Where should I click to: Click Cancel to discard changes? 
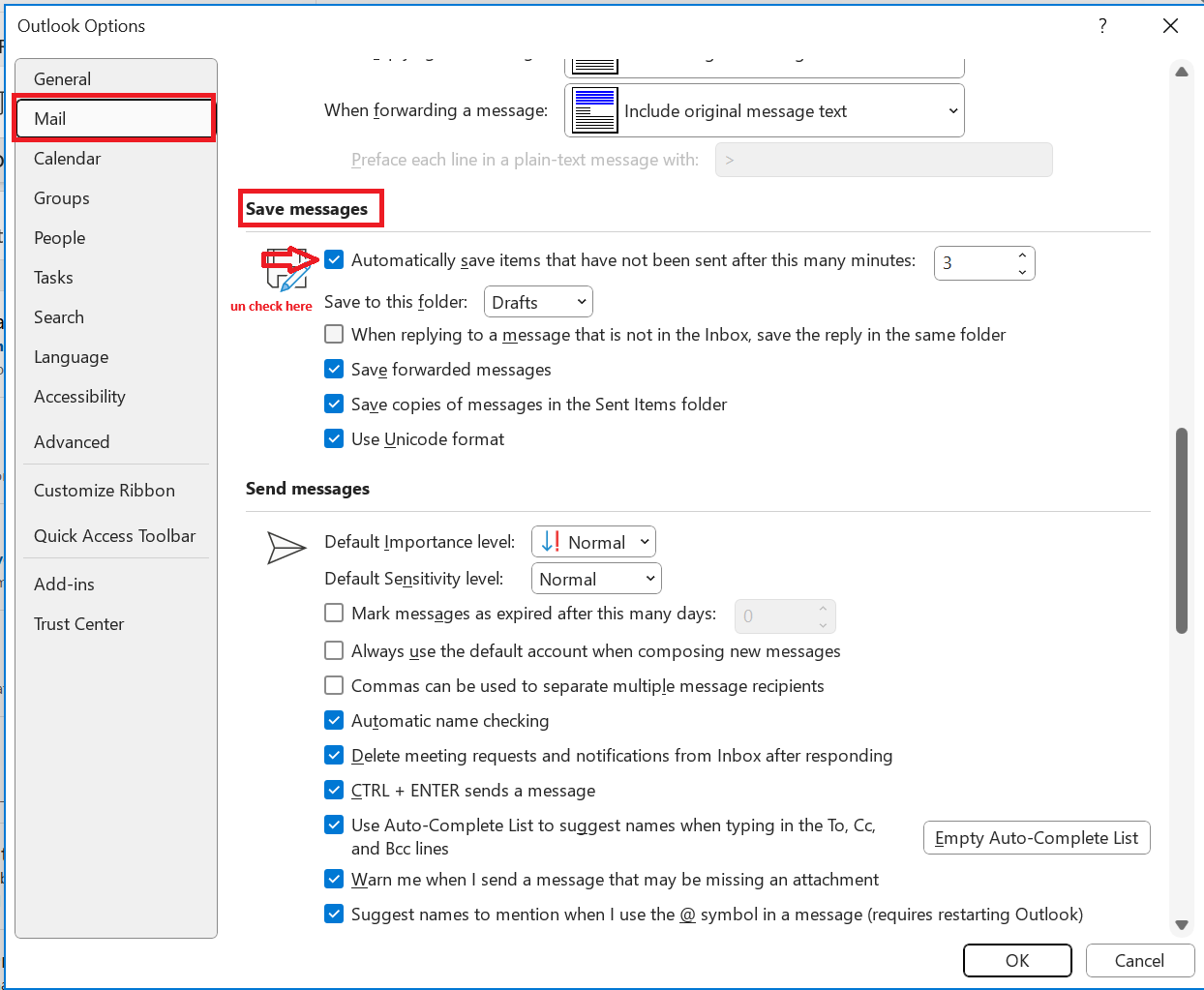pos(1139,961)
